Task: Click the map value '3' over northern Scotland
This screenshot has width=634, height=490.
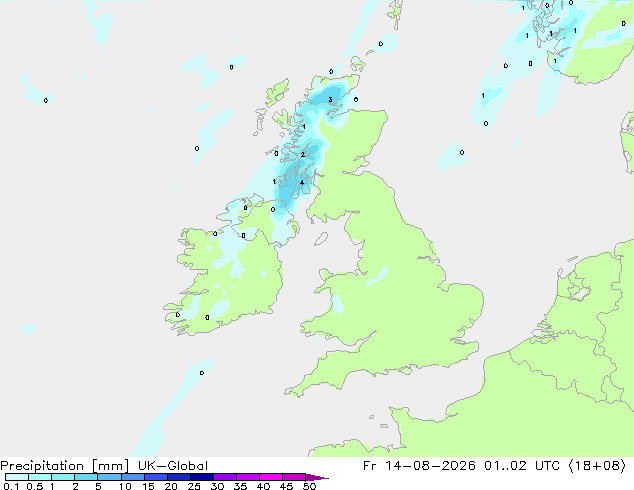Action: pos(330,99)
